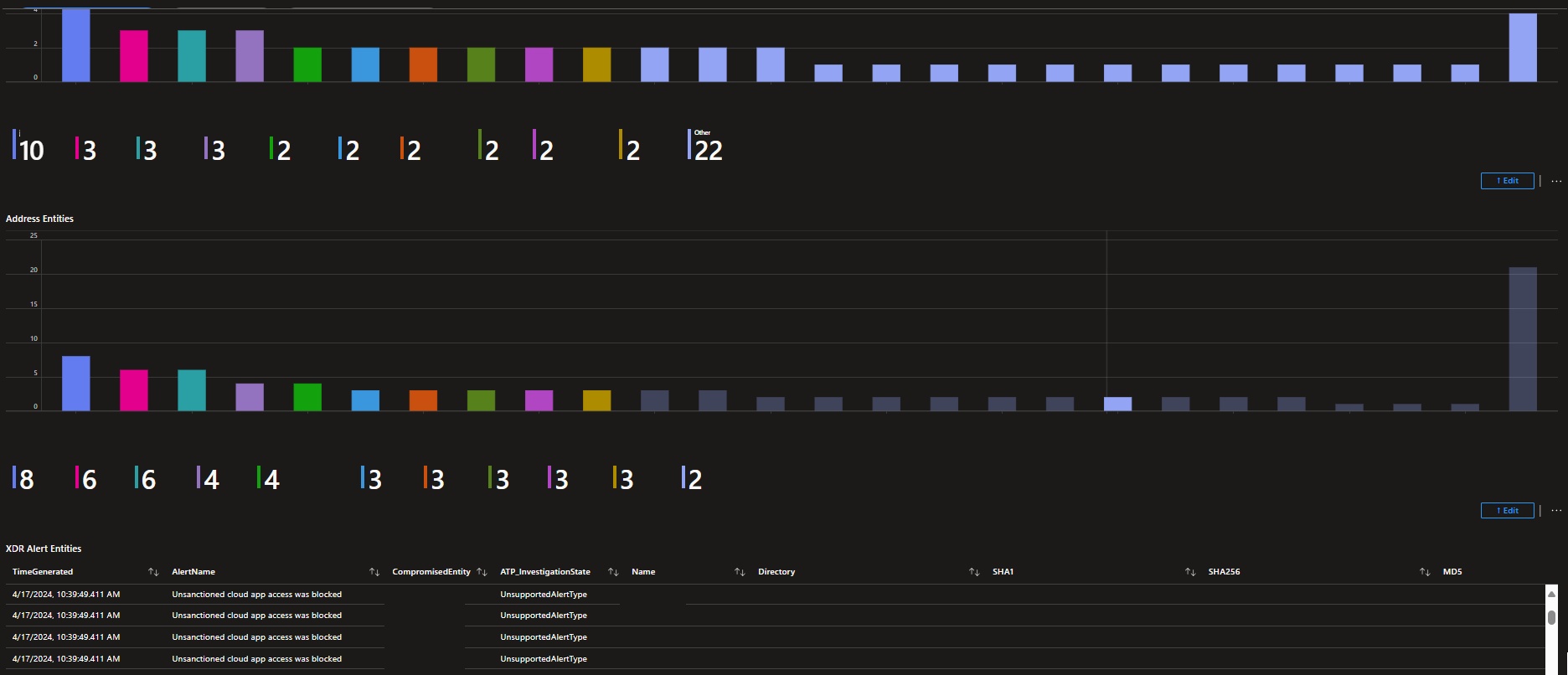Screen dimensions: 1568x675
Task: Click the sort arrows next to Name
Action: (x=740, y=572)
